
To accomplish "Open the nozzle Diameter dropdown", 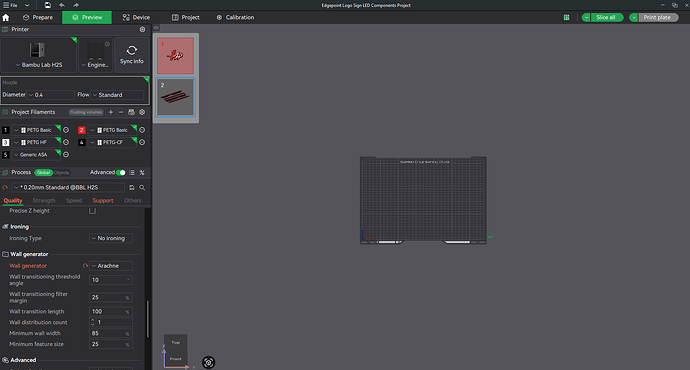I will [x=51, y=95].
